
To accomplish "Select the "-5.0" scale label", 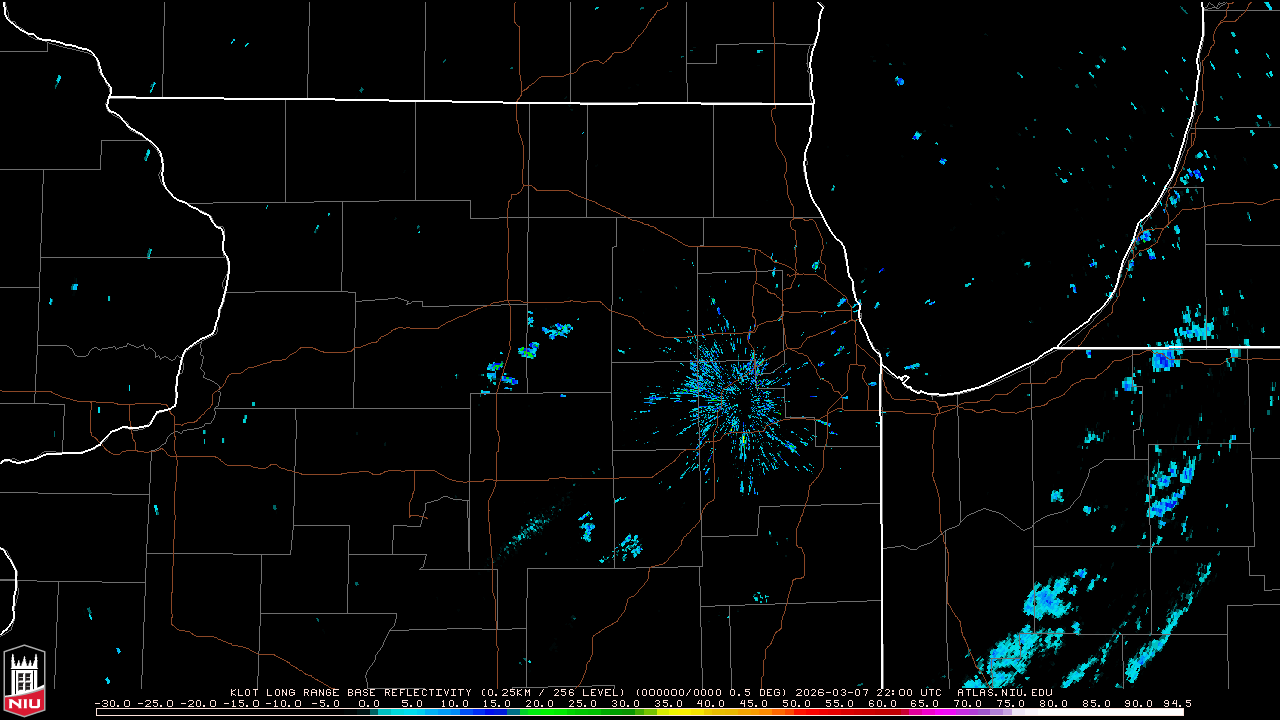I will [x=325, y=704].
